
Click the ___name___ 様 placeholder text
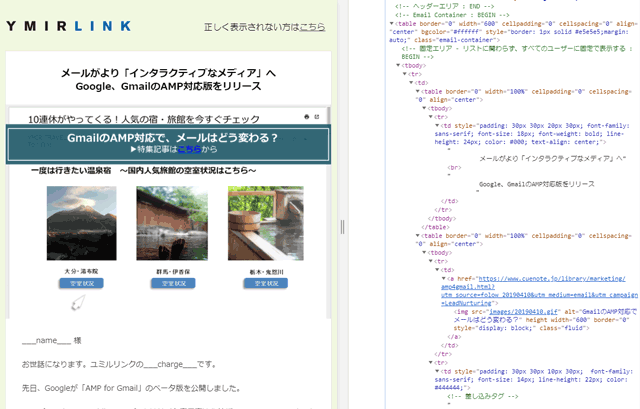(x=51, y=340)
